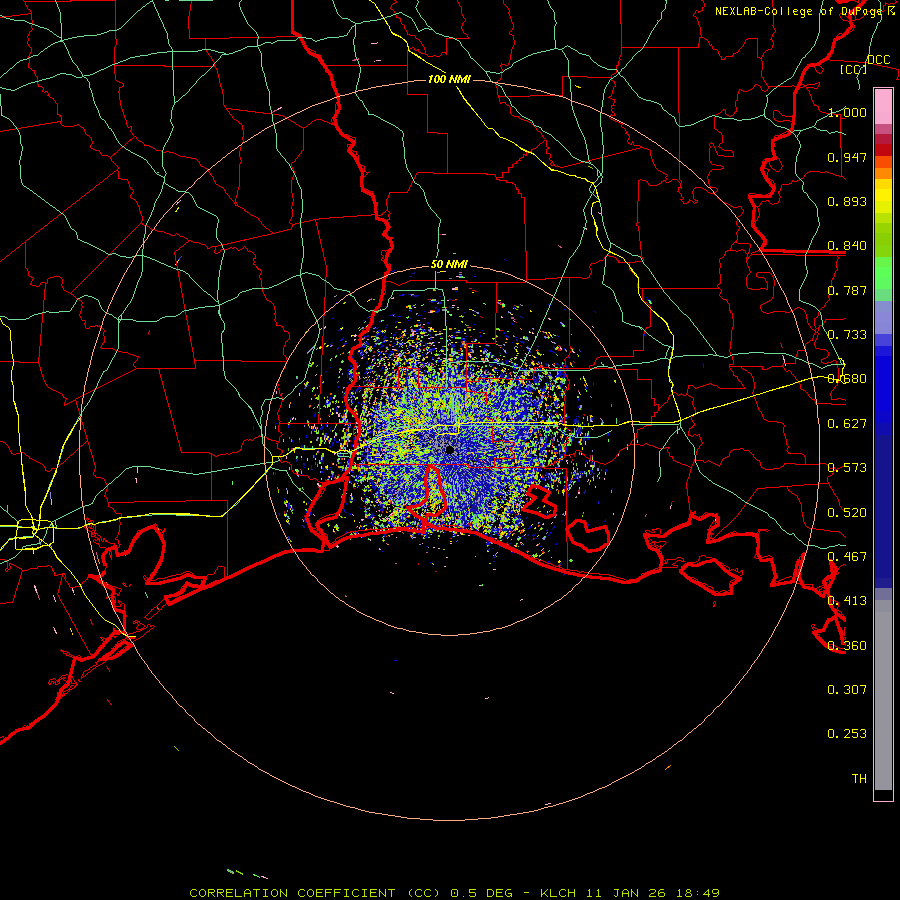Click the 0.840 scale value

click(x=847, y=246)
